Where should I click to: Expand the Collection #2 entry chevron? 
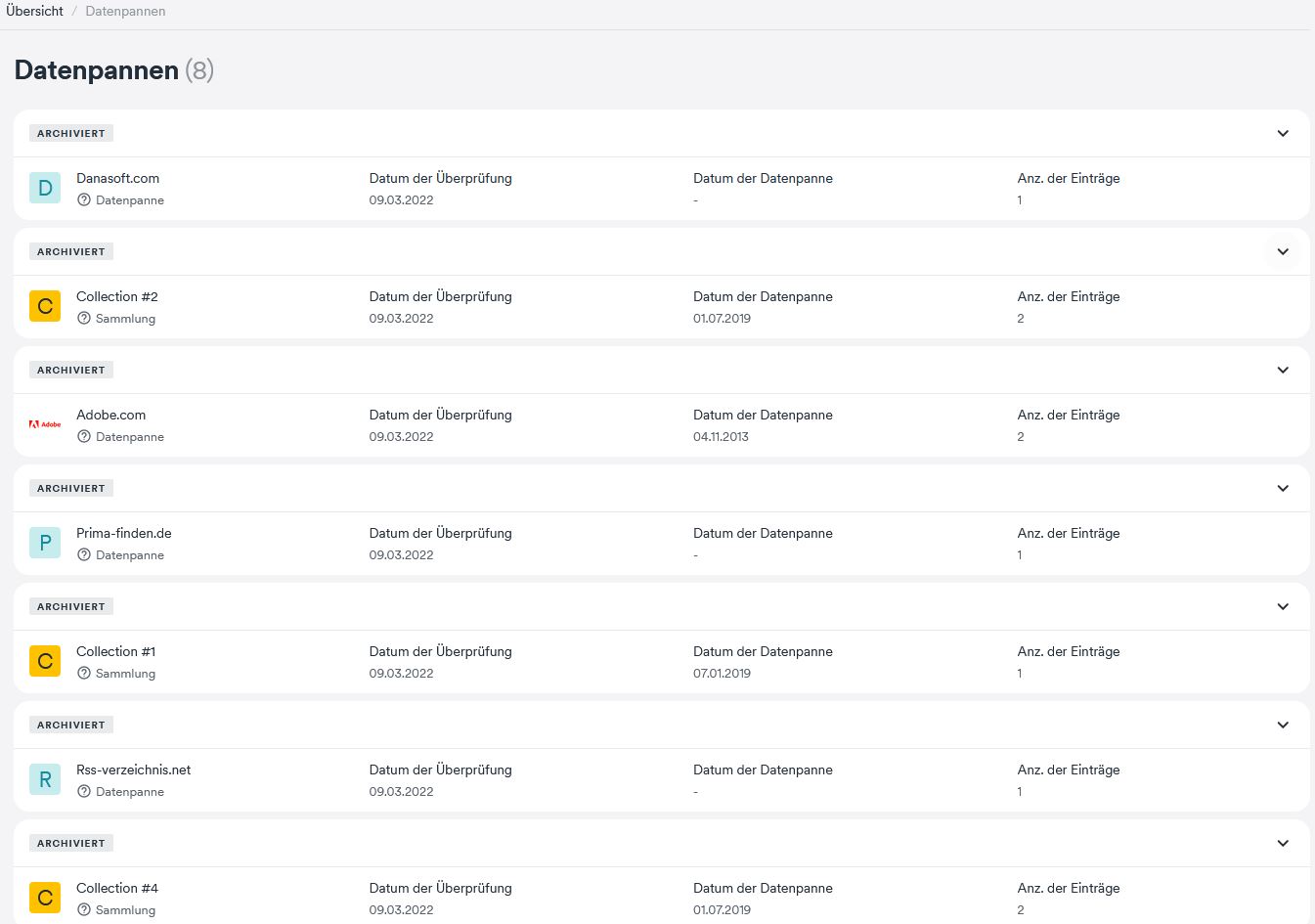1283,251
